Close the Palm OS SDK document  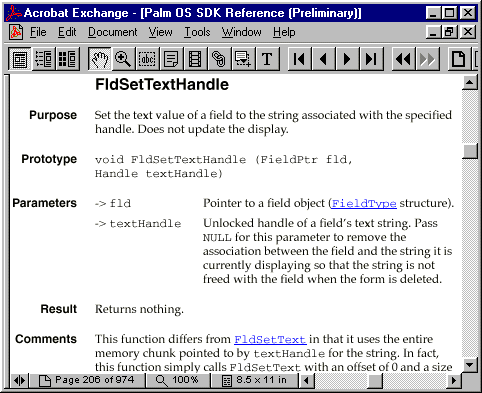[x=468, y=32]
